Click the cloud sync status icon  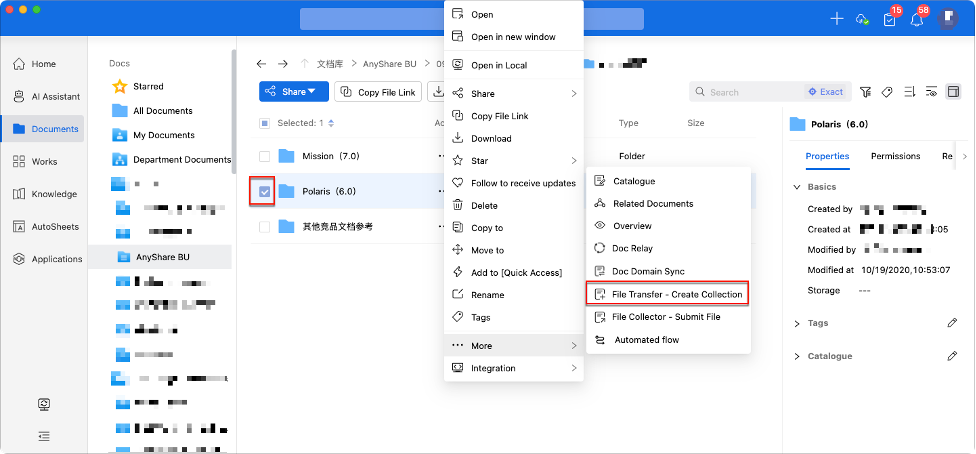coord(862,20)
